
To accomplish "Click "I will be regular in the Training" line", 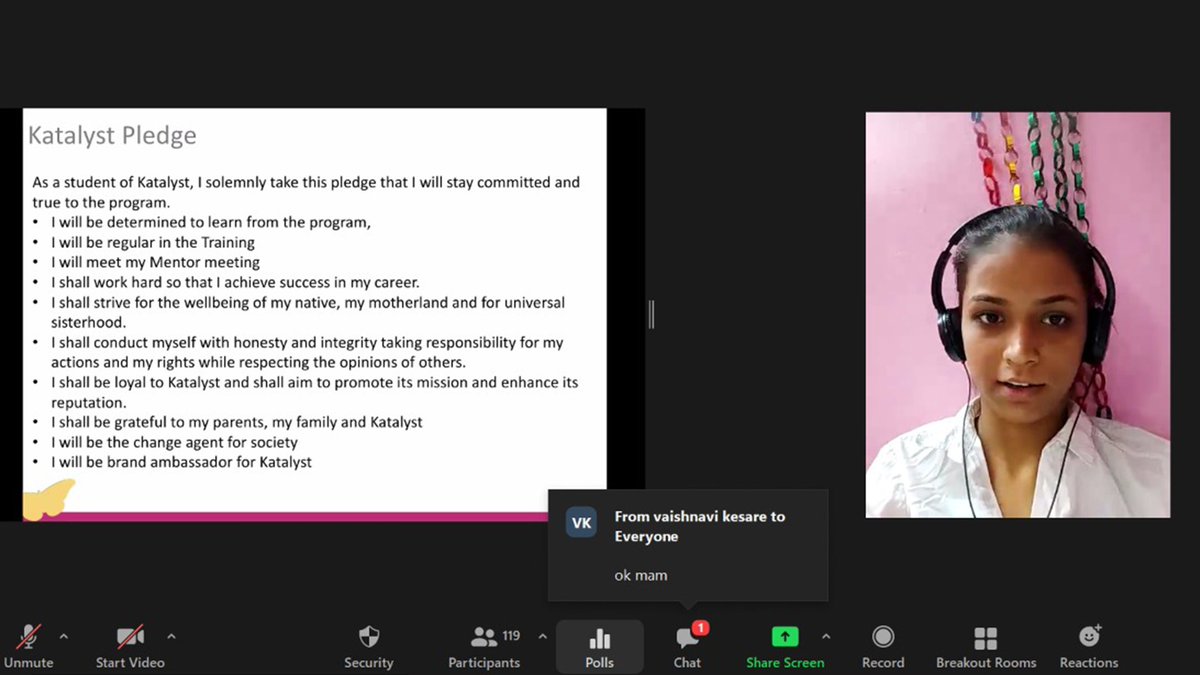I will (x=153, y=242).
